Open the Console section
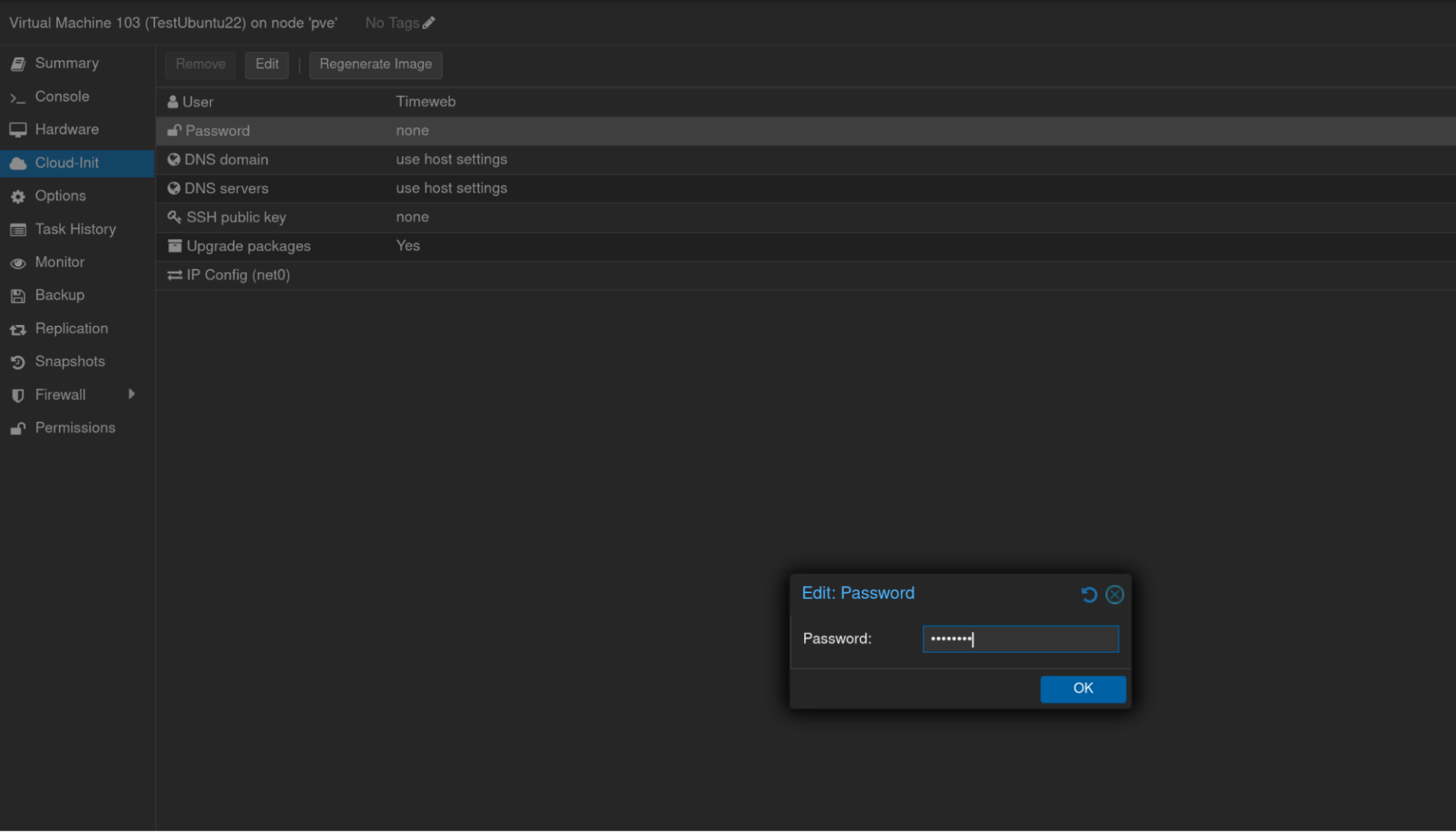Screen dimensions: 1456x832 click(62, 96)
